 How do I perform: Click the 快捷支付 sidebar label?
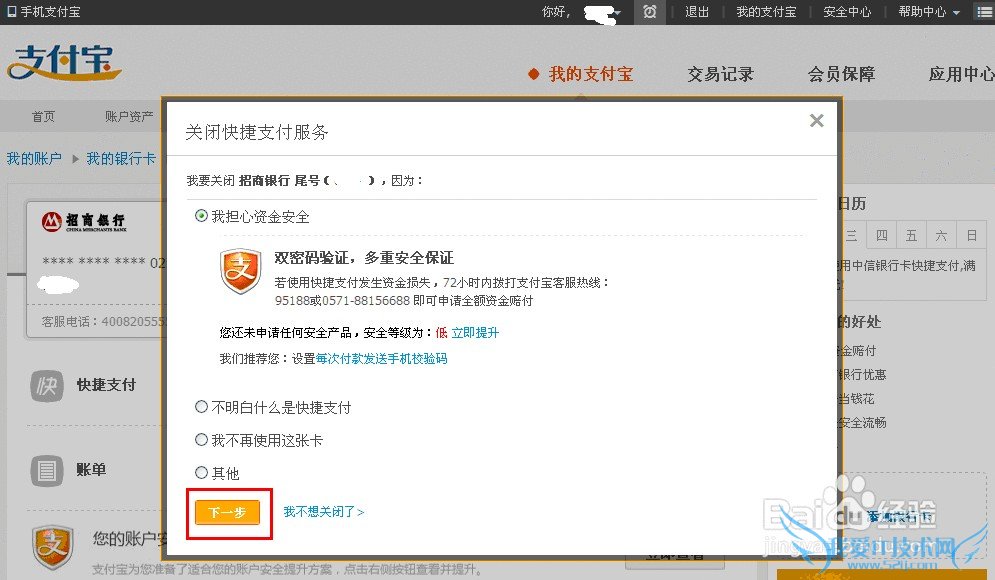click(x=106, y=385)
